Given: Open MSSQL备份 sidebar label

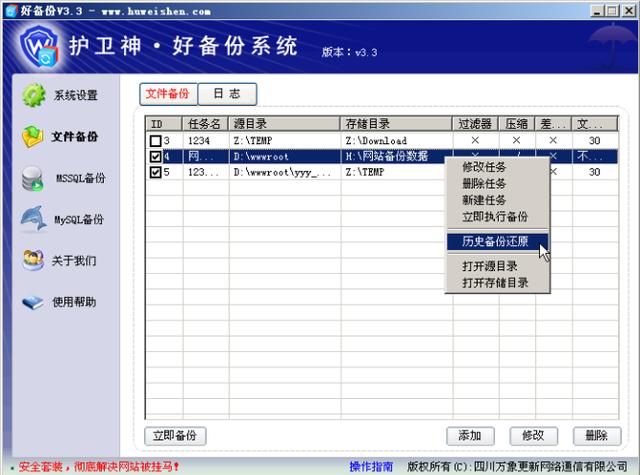Looking at the screenshot, I should pos(80,178).
